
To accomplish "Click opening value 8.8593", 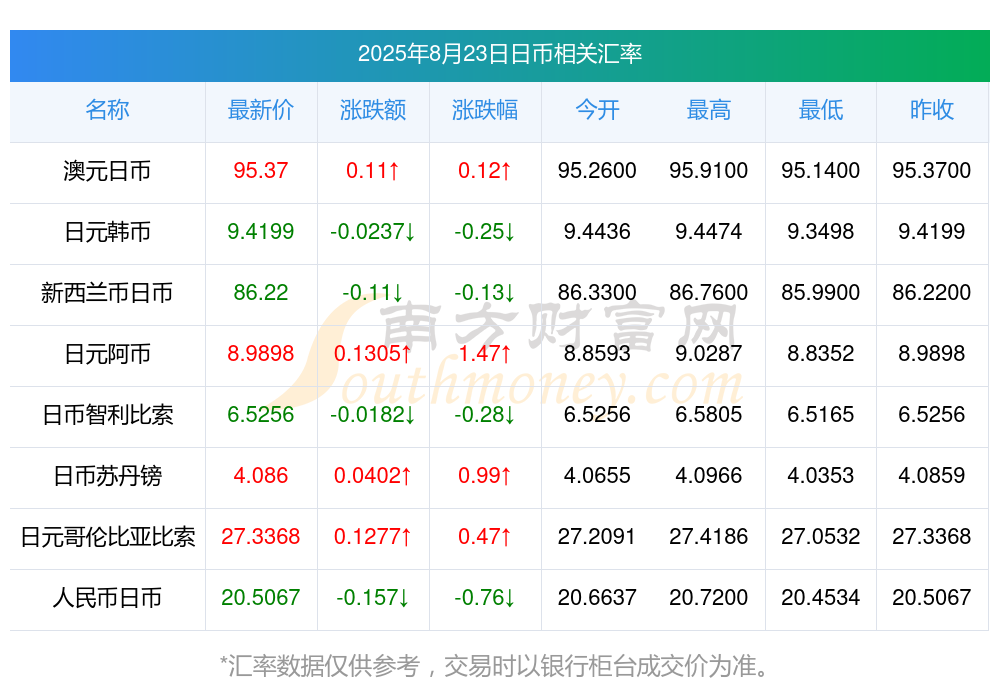I will (x=597, y=353).
